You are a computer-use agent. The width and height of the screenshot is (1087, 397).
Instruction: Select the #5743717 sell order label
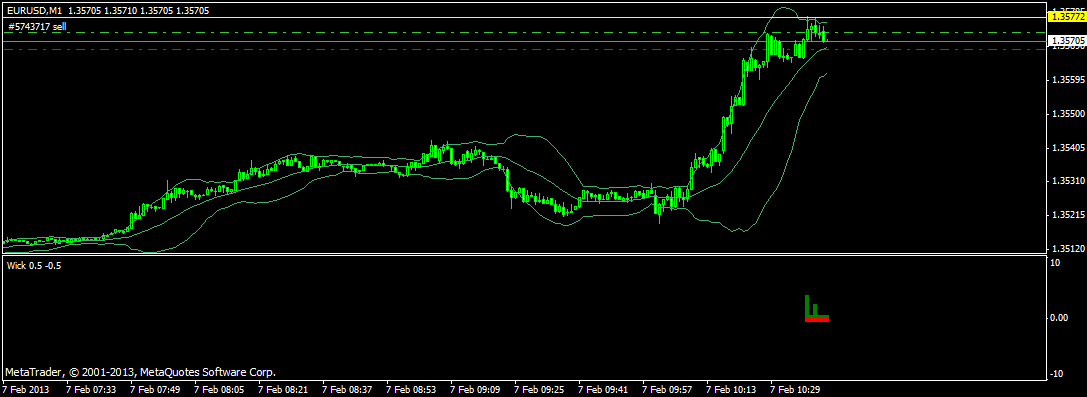point(37,26)
